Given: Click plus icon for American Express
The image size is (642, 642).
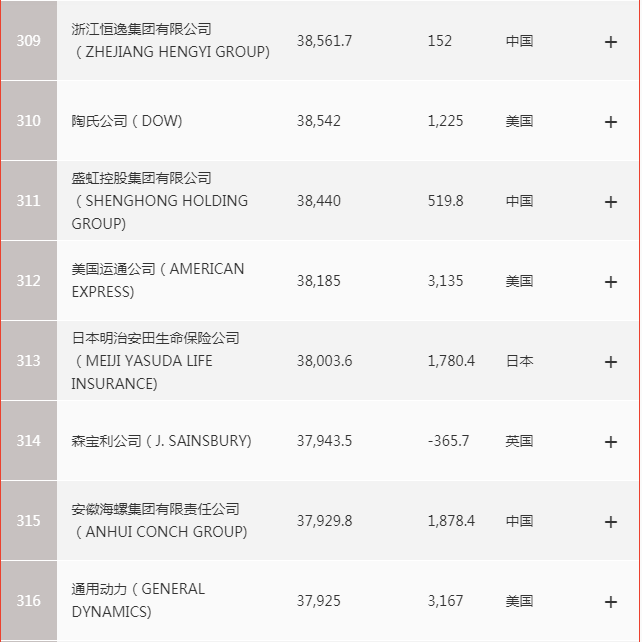Looking at the screenshot, I should [x=611, y=282].
